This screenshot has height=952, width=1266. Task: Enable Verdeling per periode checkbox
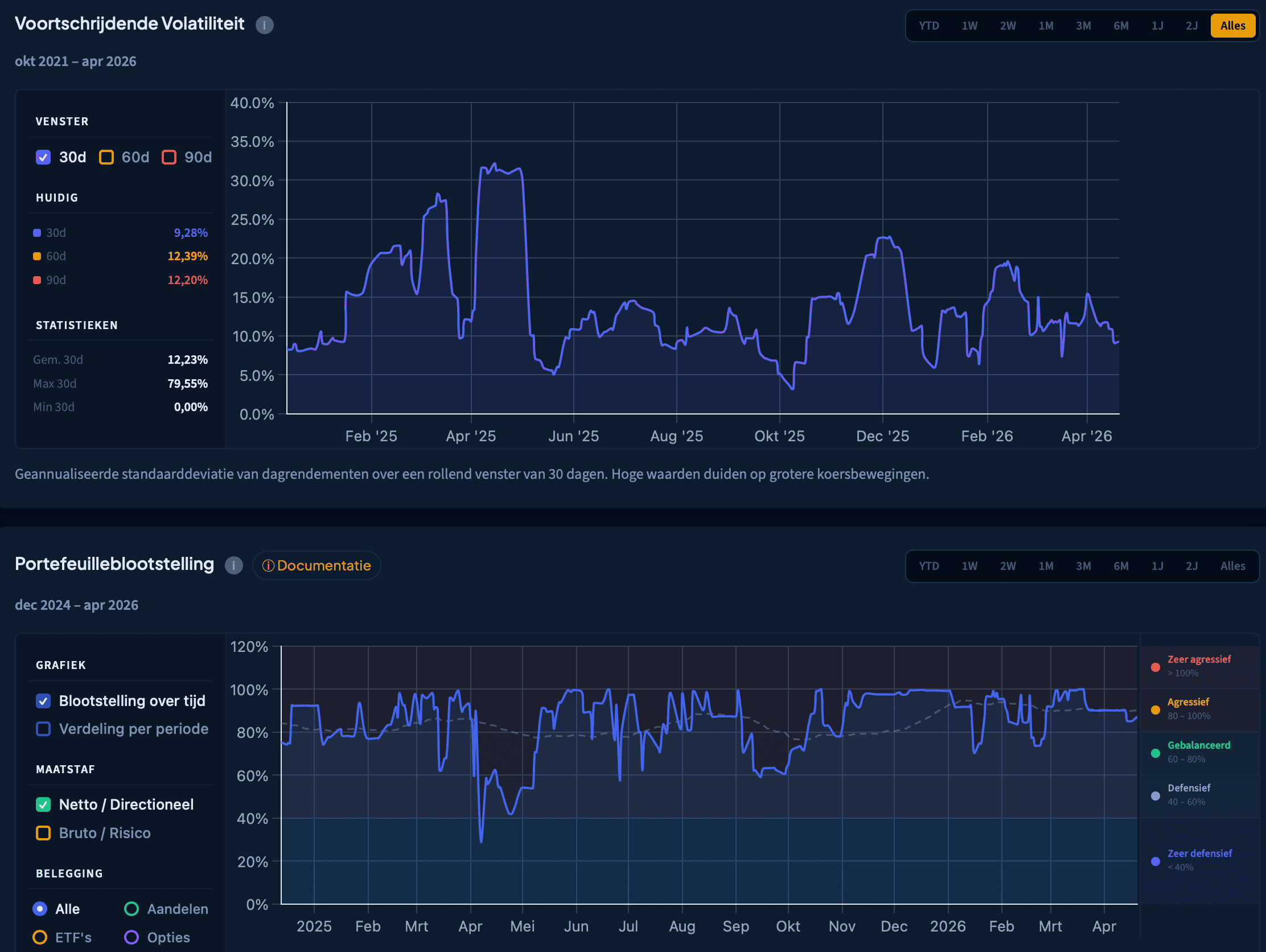(x=43, y=729)
